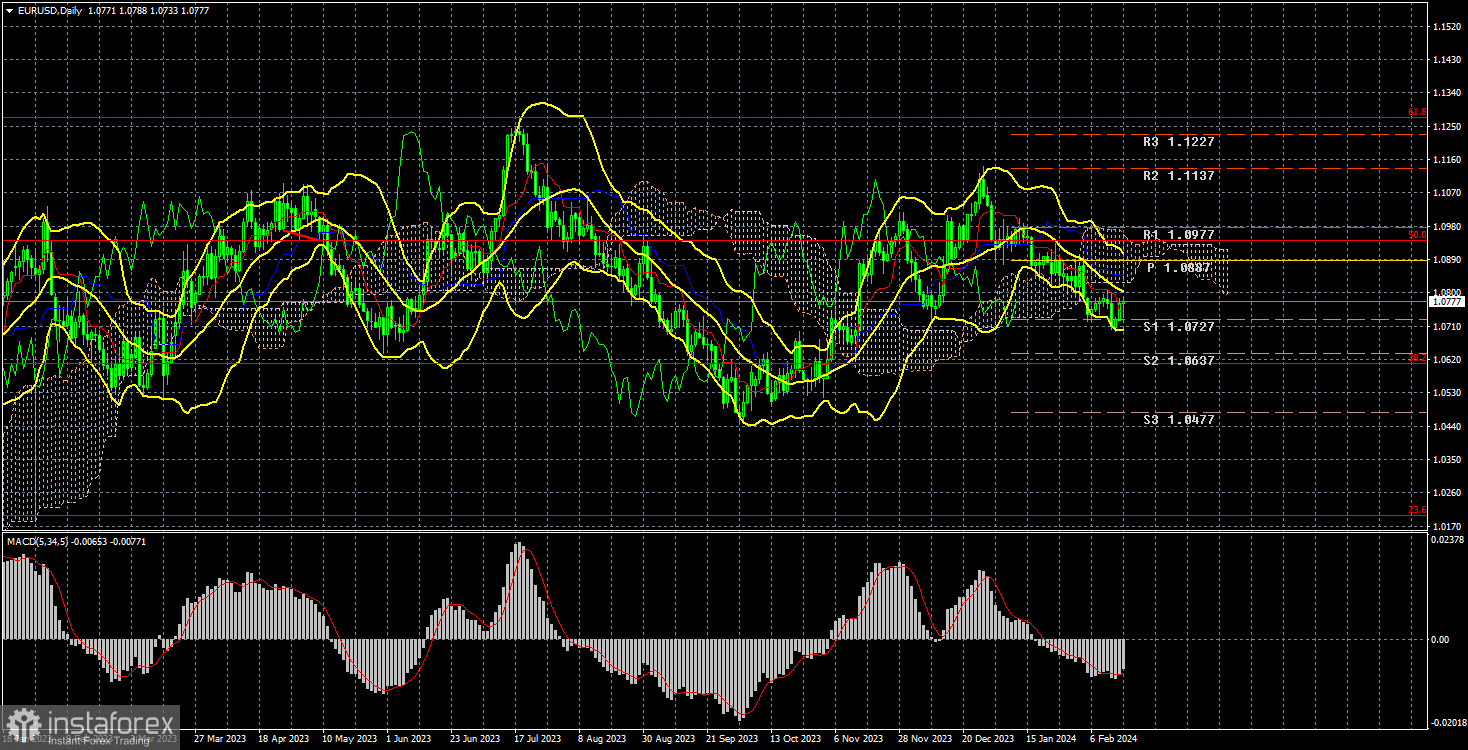The height and width of the screenshot is (750, 1468).
Task: Click the 1.1250 price axis value
Action: pyautogui.click(x=1446, y=127)
